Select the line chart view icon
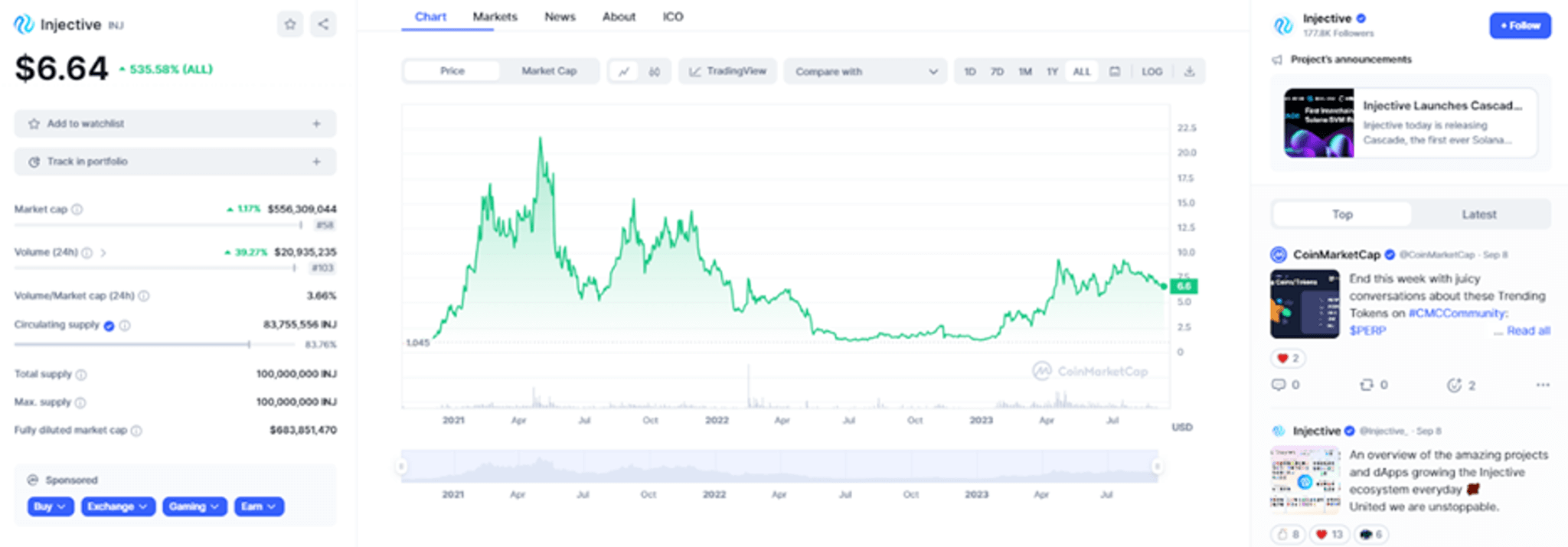This screenshot has height=547, width=1568. tap(624, 71)
